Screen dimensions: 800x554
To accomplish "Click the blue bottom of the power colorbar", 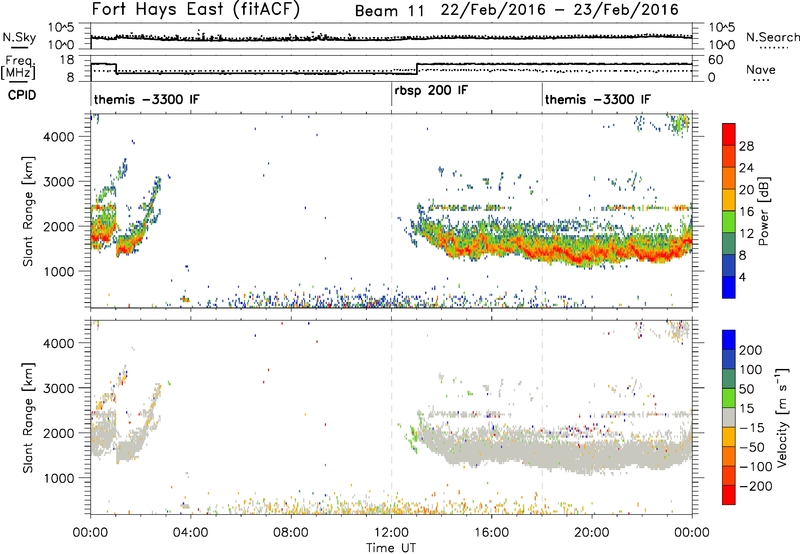I will coord(729,287).
